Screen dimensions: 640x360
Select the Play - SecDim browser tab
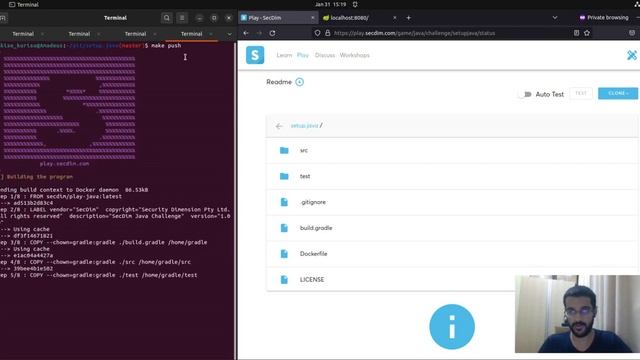point(278,18)
